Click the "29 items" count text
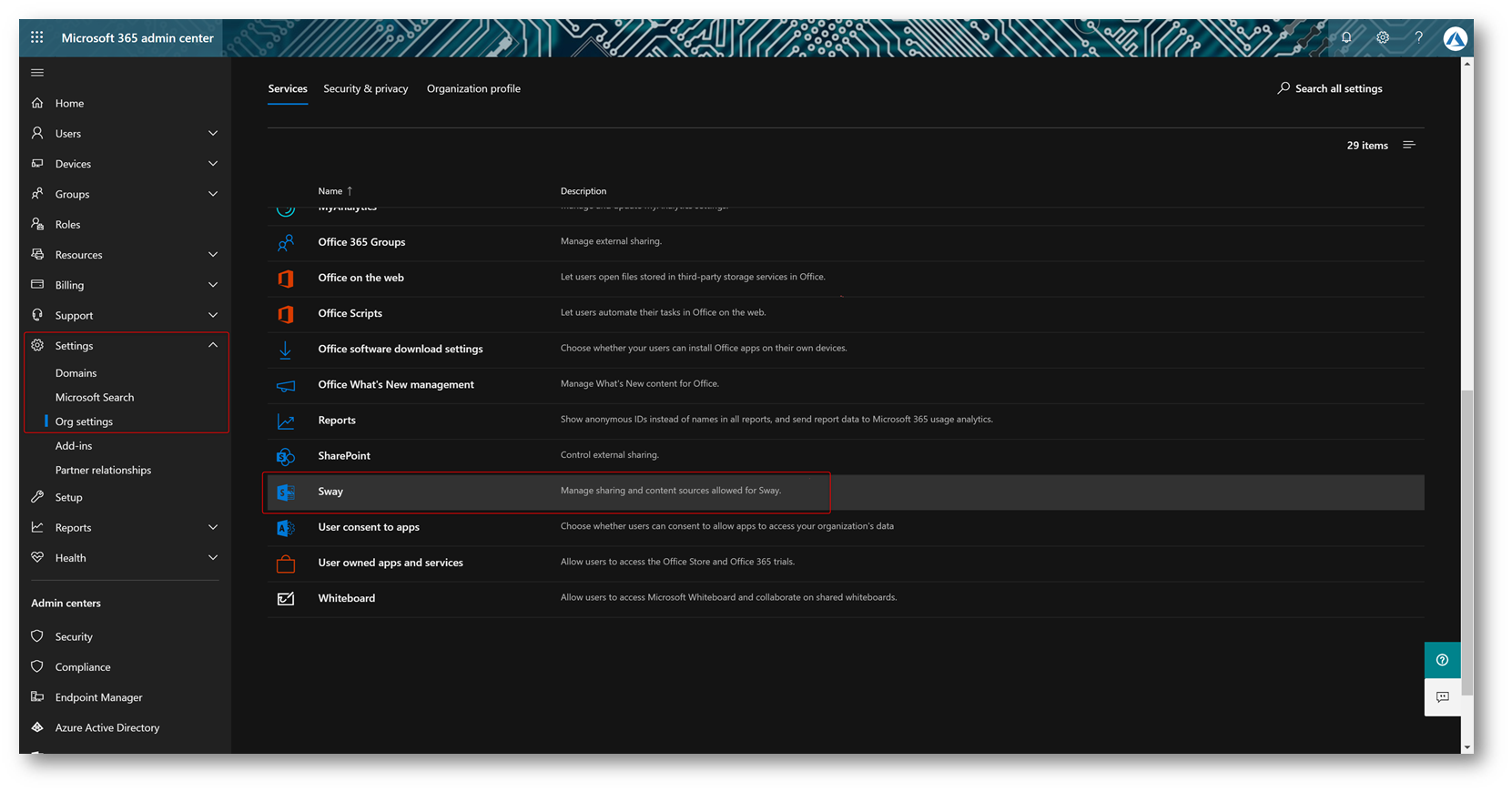 (x=1367, y=146)
